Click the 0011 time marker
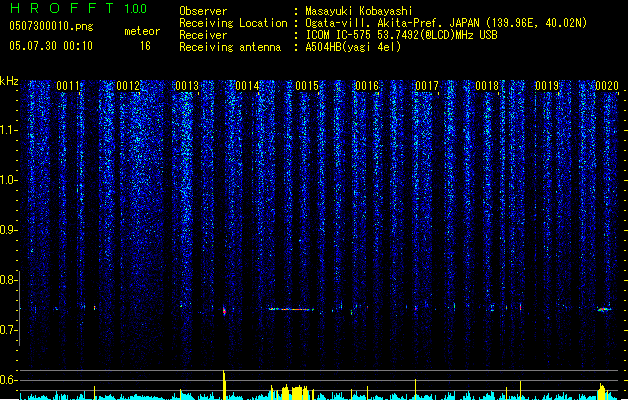This screenshot has height=400, width=629. (x=68, y=86)
